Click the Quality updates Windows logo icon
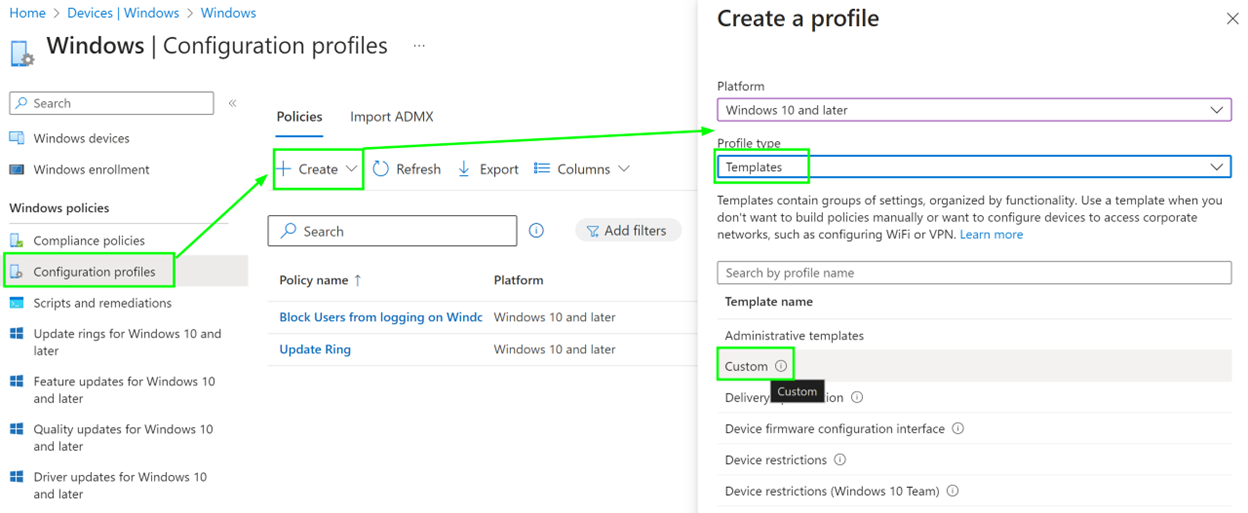The width and height of the screenshot is (1248, 513). [x=17, y=429]
